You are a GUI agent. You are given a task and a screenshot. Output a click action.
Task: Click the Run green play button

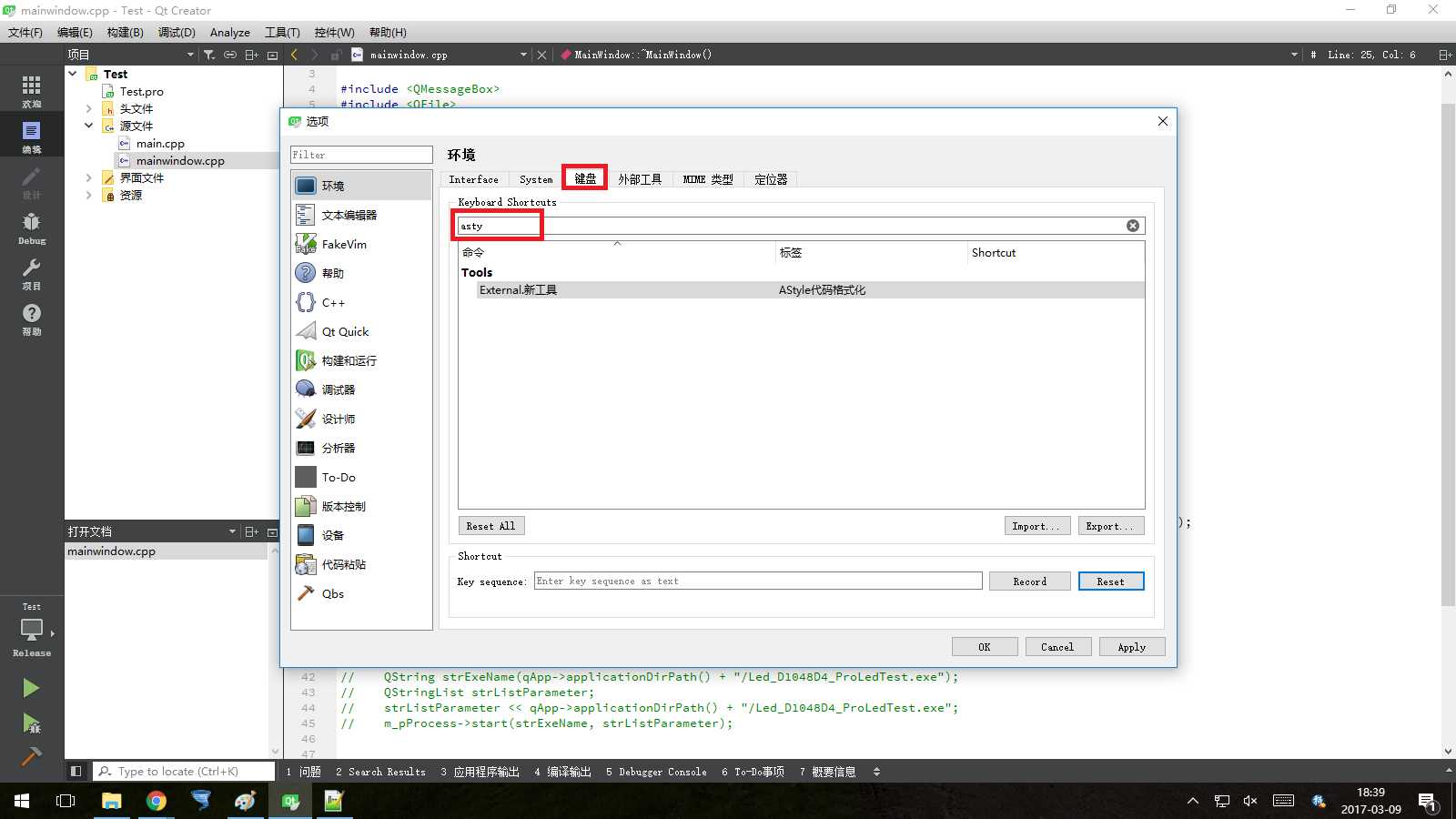[31, 688]
